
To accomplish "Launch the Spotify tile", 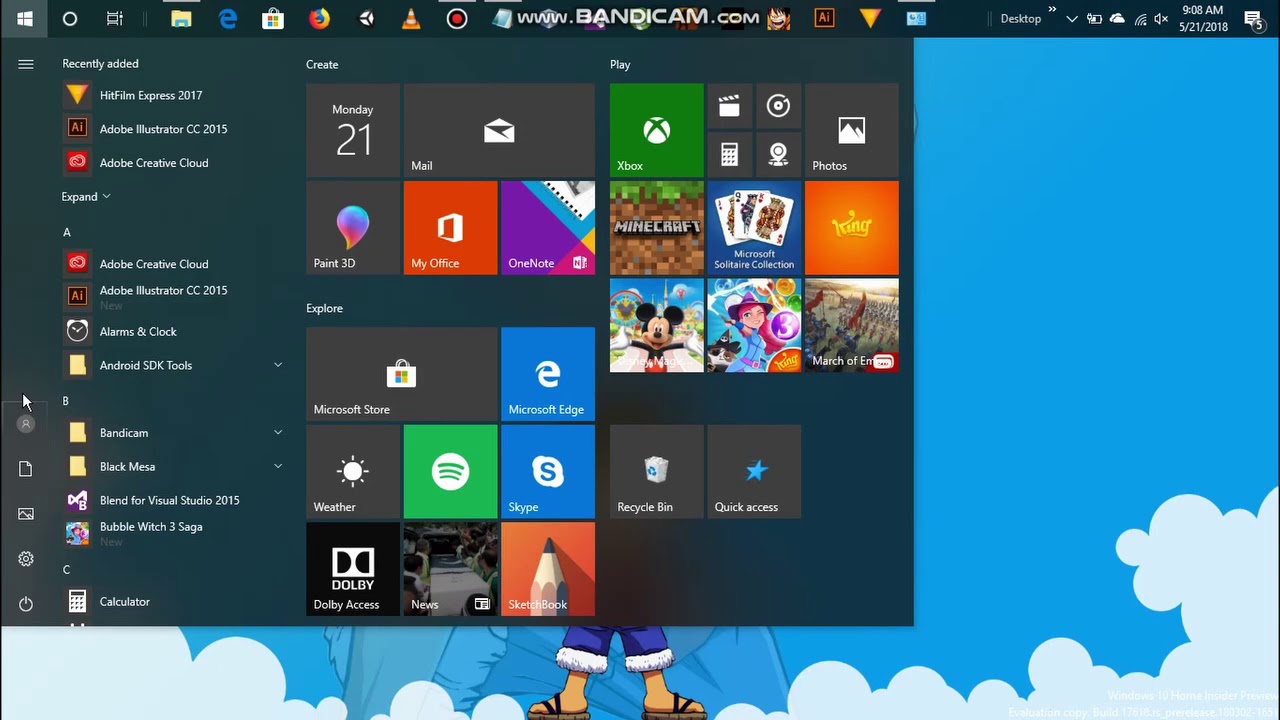I will click(450, 471).
